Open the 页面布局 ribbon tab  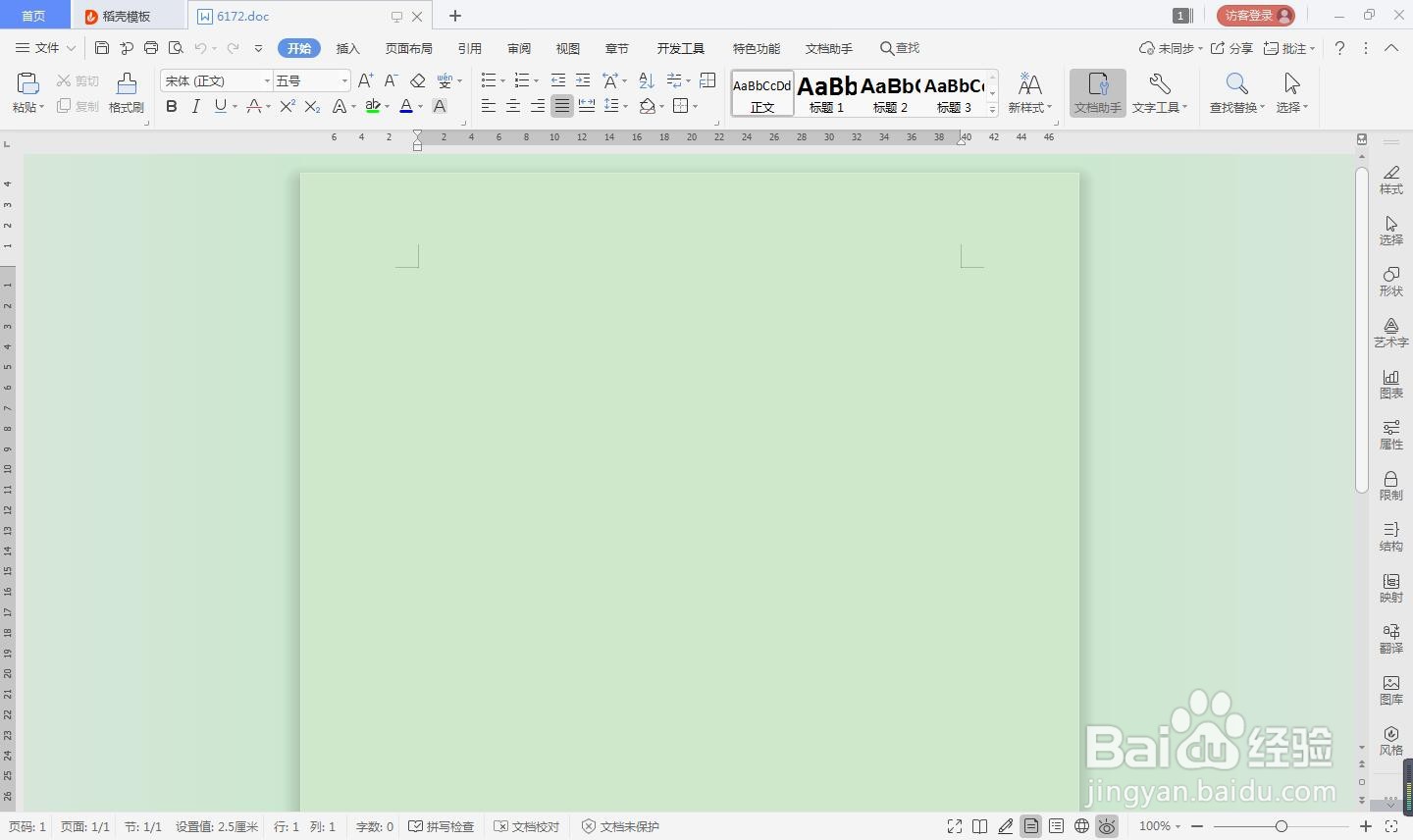tap(409, 47)
